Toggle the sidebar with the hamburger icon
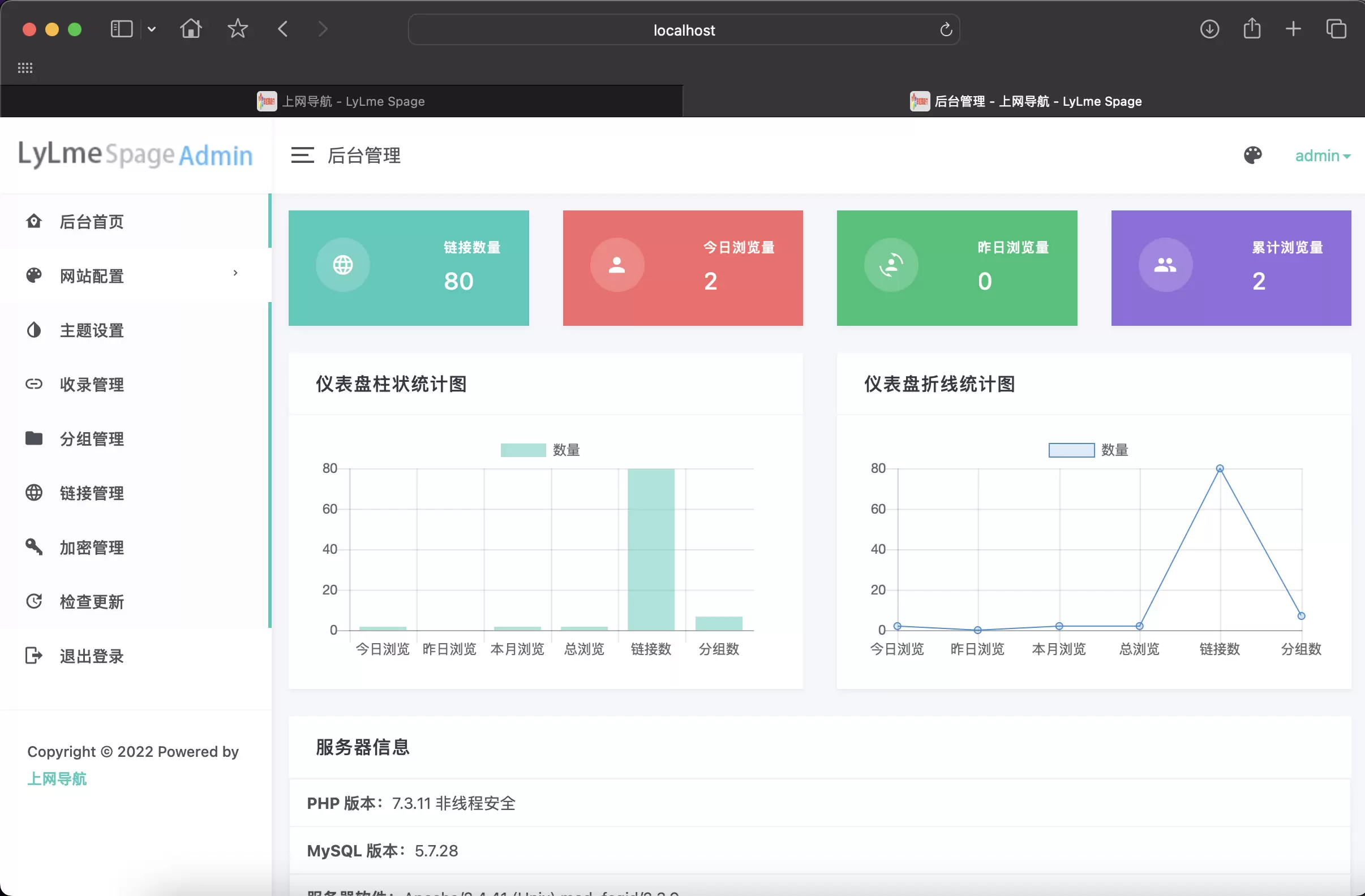This screenshot has height=896, width=1365. tap(303, 155)
